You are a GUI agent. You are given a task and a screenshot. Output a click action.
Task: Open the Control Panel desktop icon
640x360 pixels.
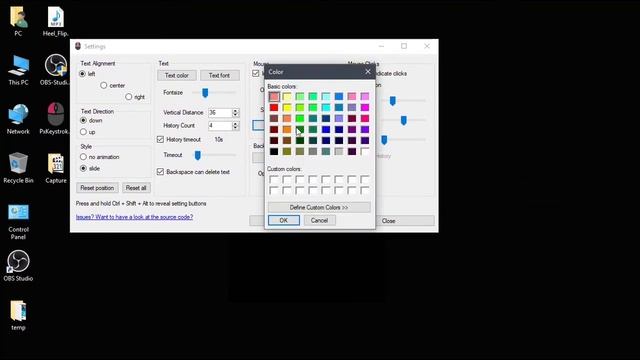tap(18, 221)
